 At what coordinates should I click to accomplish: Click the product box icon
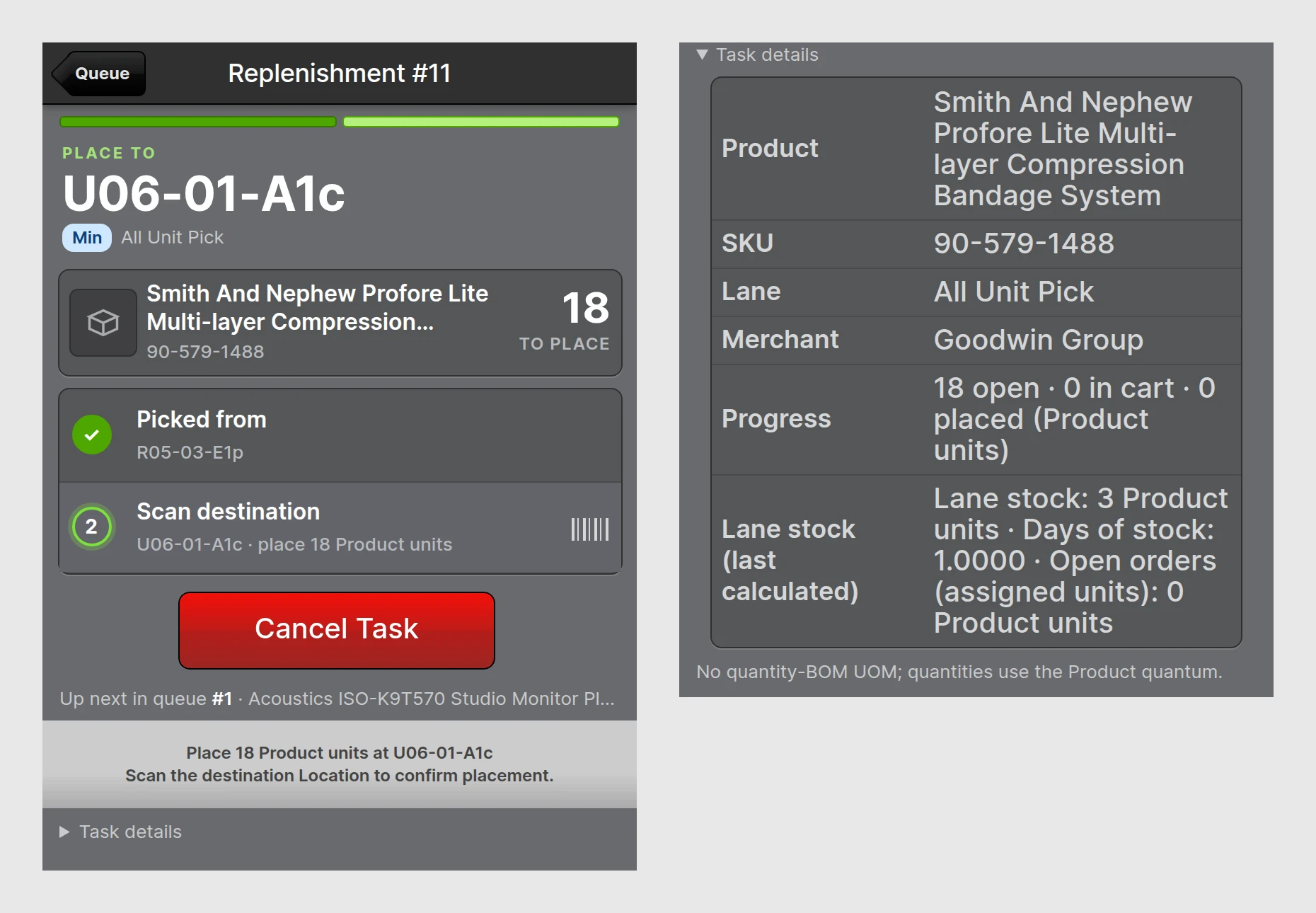click(103, 323)
